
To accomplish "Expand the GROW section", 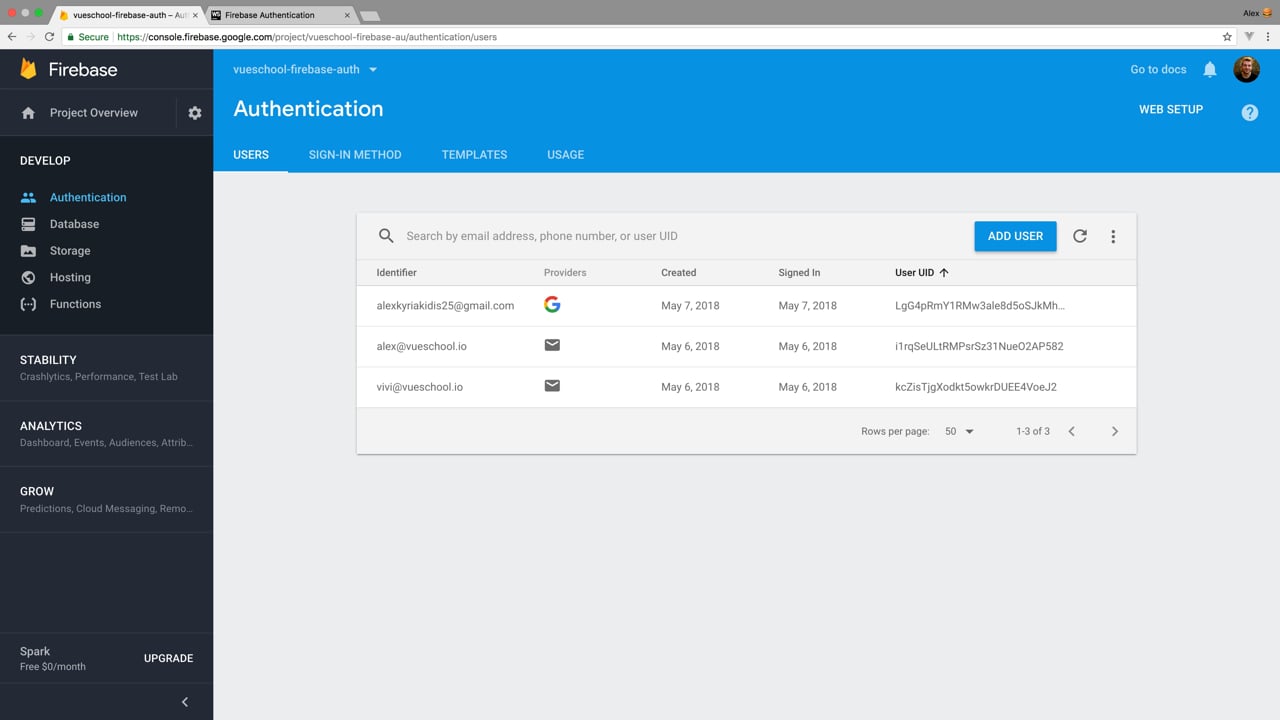I will pos(106,500).
